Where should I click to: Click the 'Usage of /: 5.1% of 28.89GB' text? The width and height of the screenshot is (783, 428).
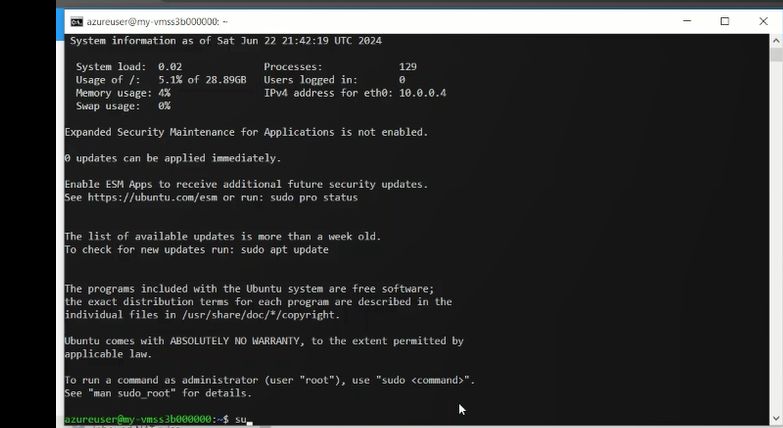coord(161,79)
